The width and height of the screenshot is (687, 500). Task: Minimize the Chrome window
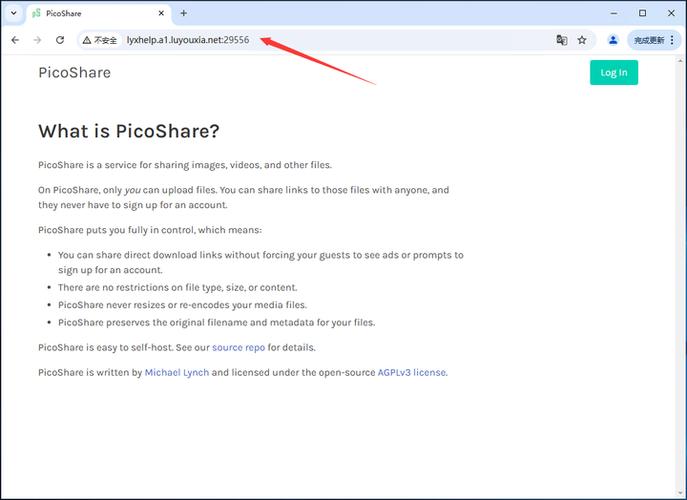pos(614,13)
